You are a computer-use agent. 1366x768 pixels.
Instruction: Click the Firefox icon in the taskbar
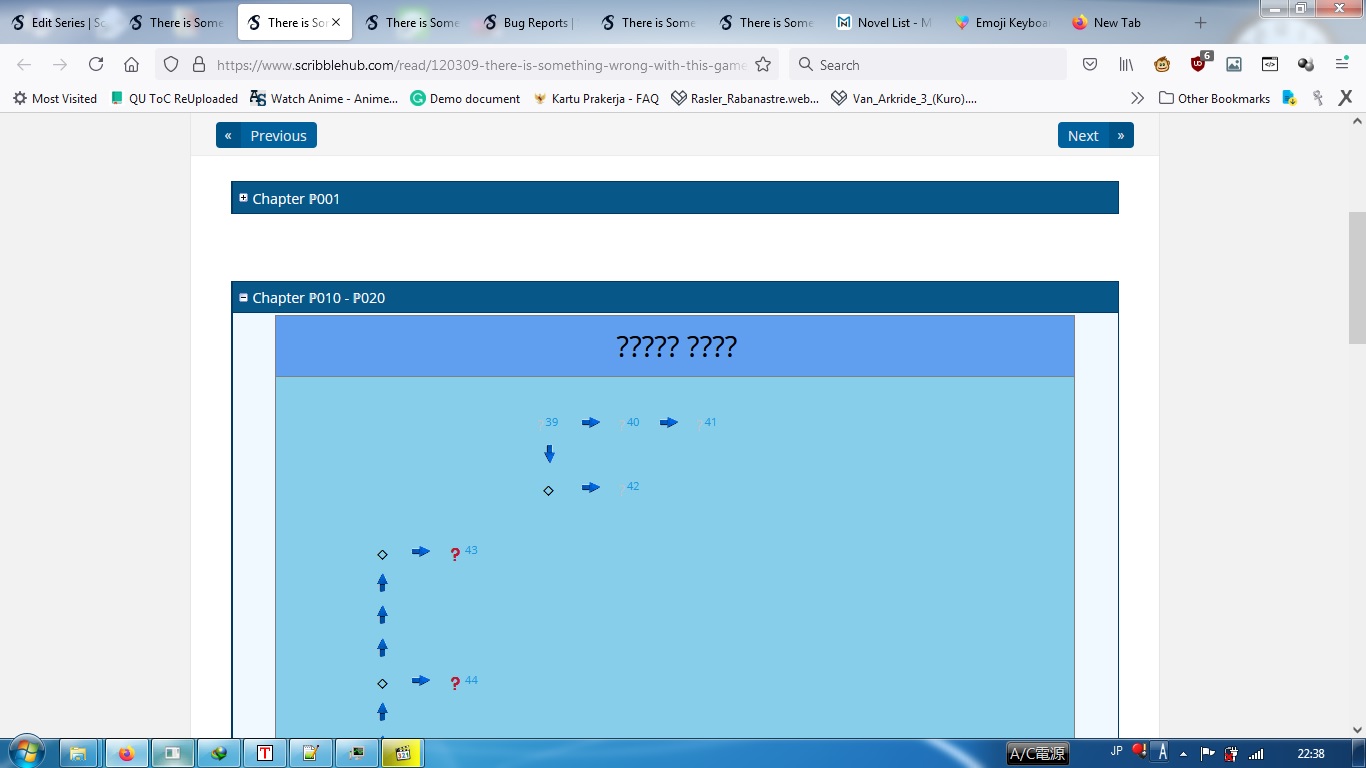click(126, 753)
